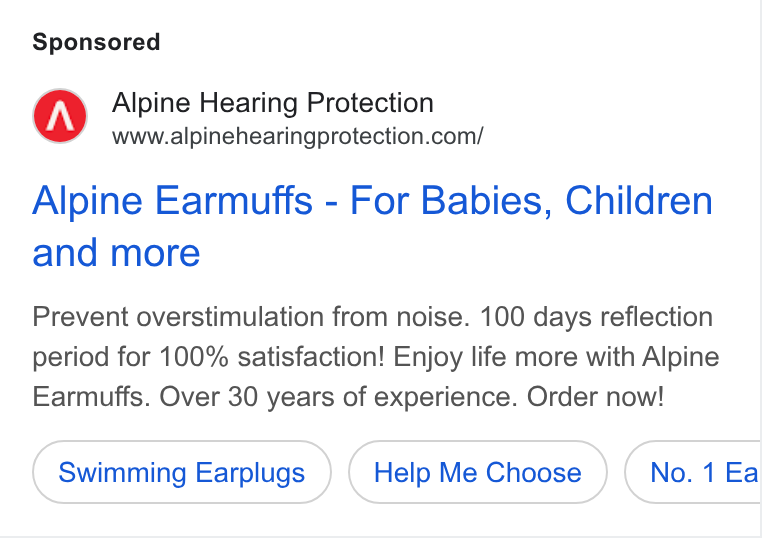Click the partially visible "No. 1 Ea" chip
The image size is (762, 538).
(693, 472)
